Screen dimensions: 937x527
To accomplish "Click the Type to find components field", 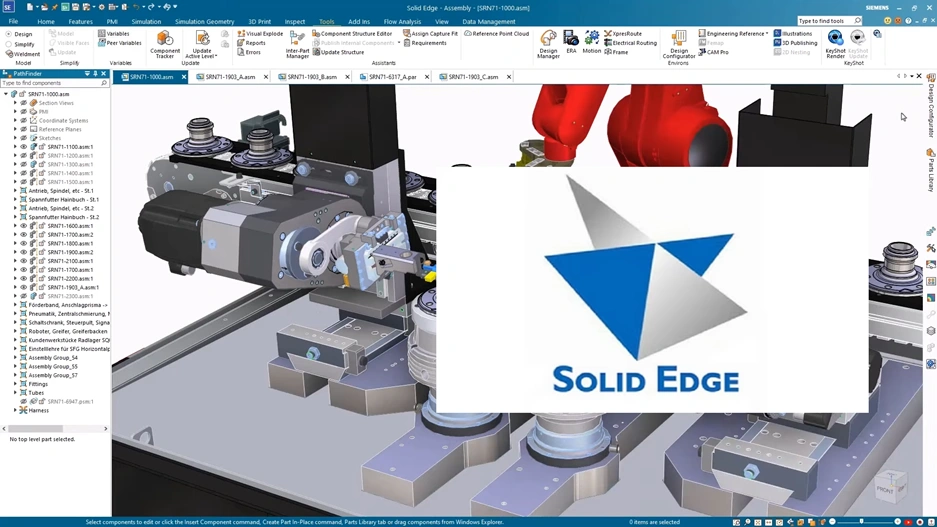I will pos(54,83).
